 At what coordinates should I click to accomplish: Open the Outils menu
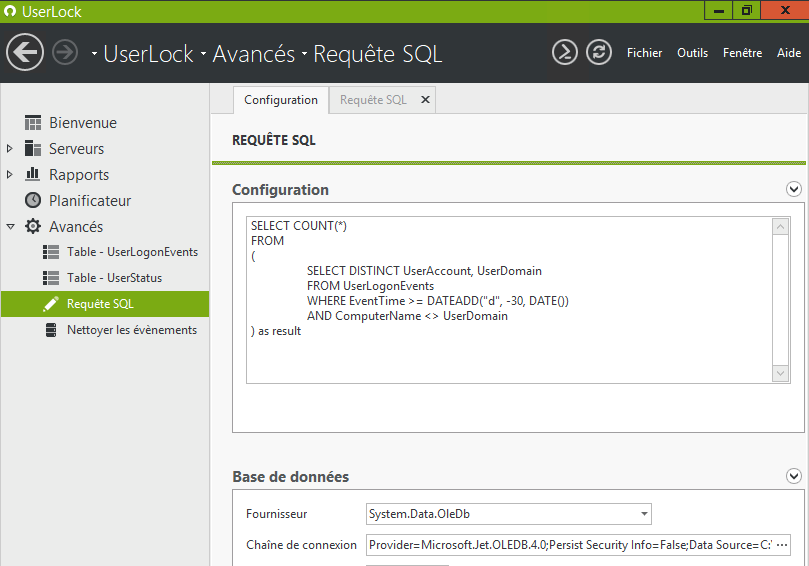692,53
